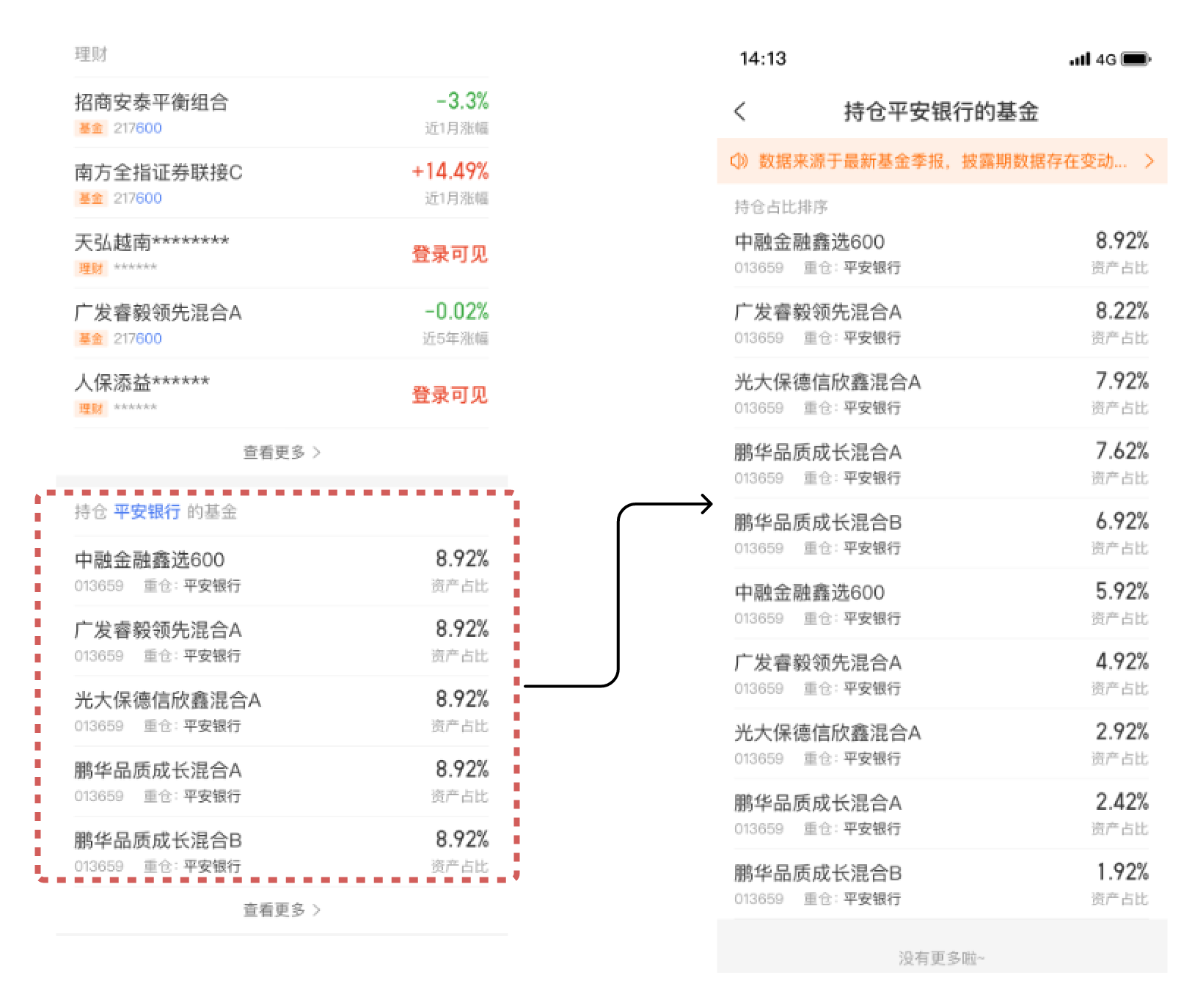Image resolution: width=1203 pixels, height=1008 pixels.
Task: Open 广发睿毅领先混合A with the -0.02% value
Action: point(281,324)
